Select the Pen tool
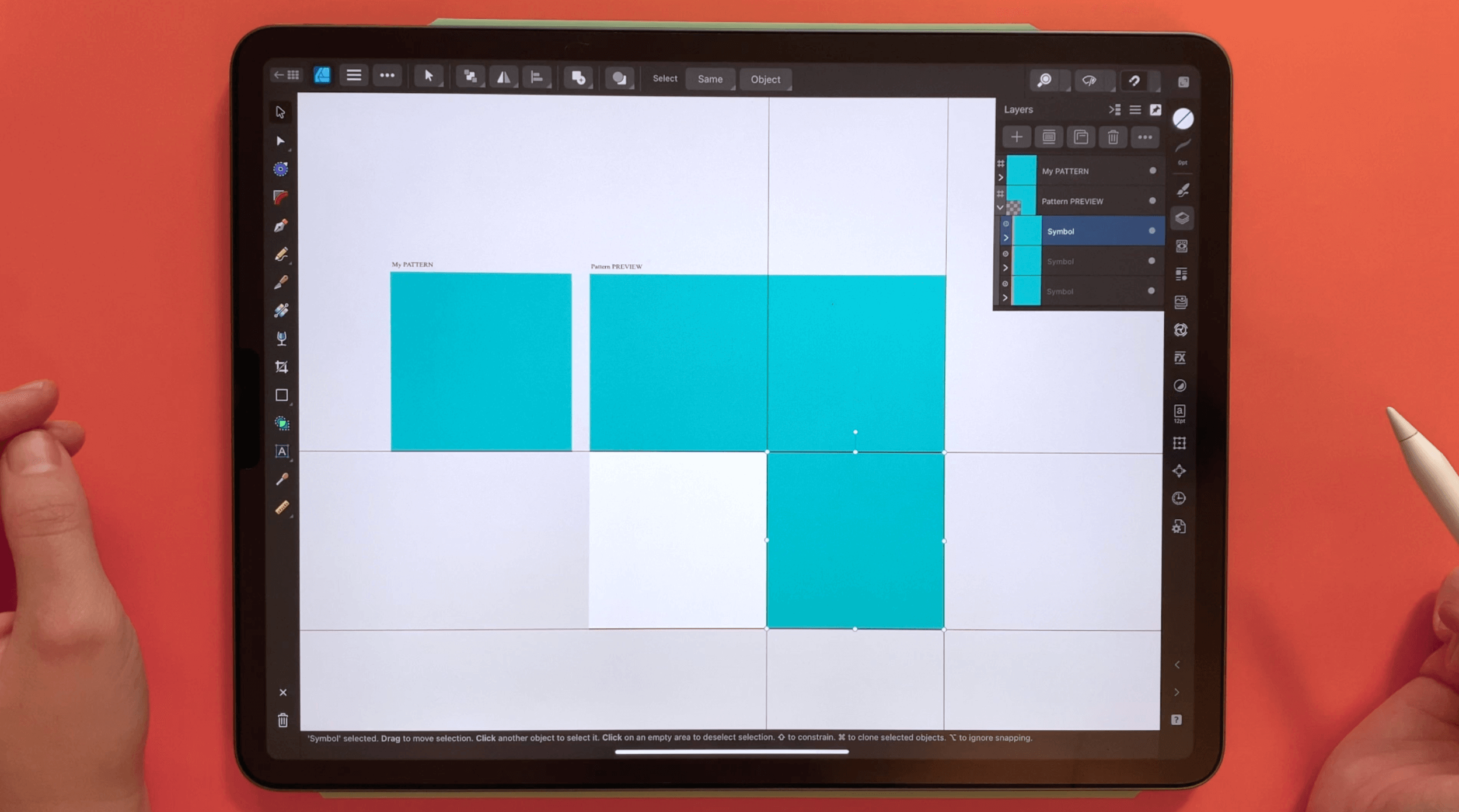 tap(281, 226)
